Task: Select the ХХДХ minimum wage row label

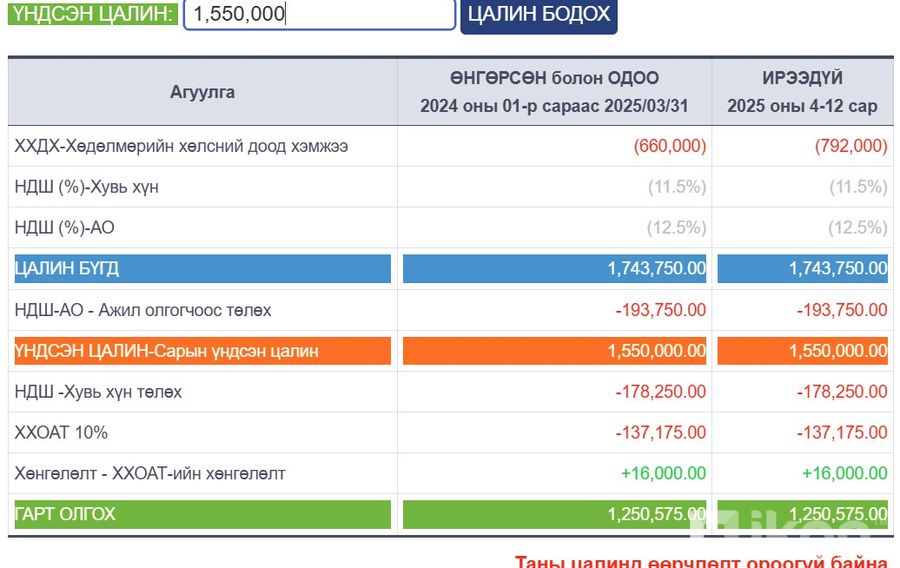Action: point(182,146)
